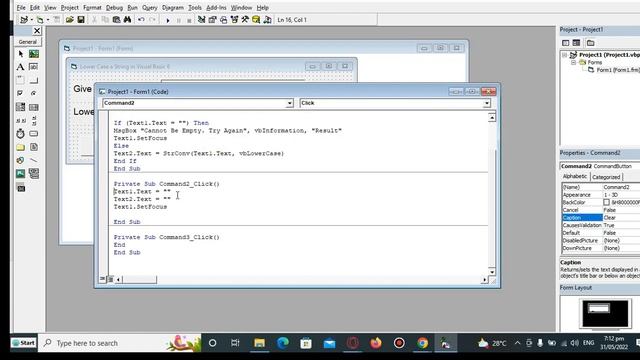Collapse the Project1 tree node
This screenshot has height=360, width=640.
pos(565,55)
